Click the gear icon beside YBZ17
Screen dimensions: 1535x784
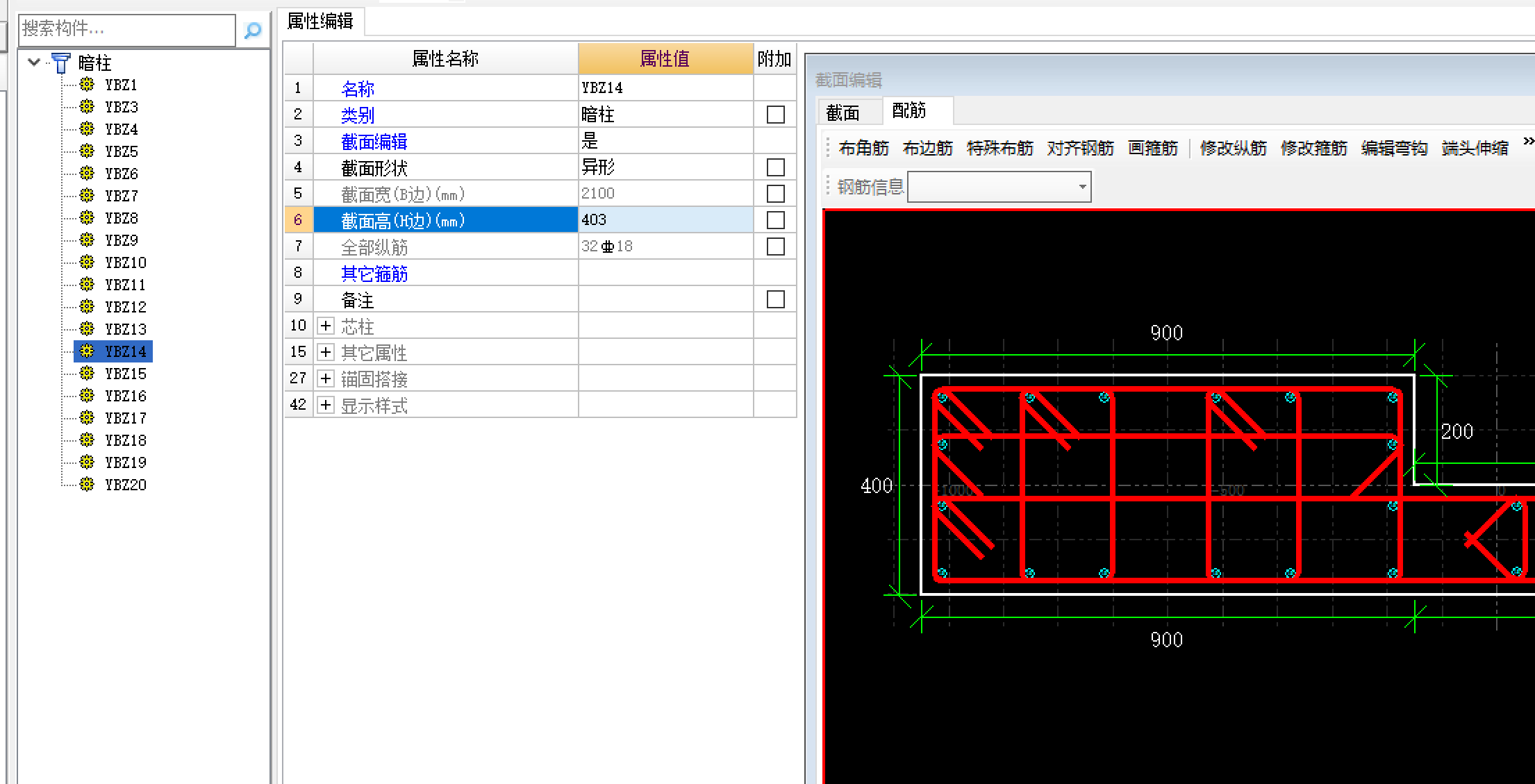pyautogui.click(x=87, y=418)
